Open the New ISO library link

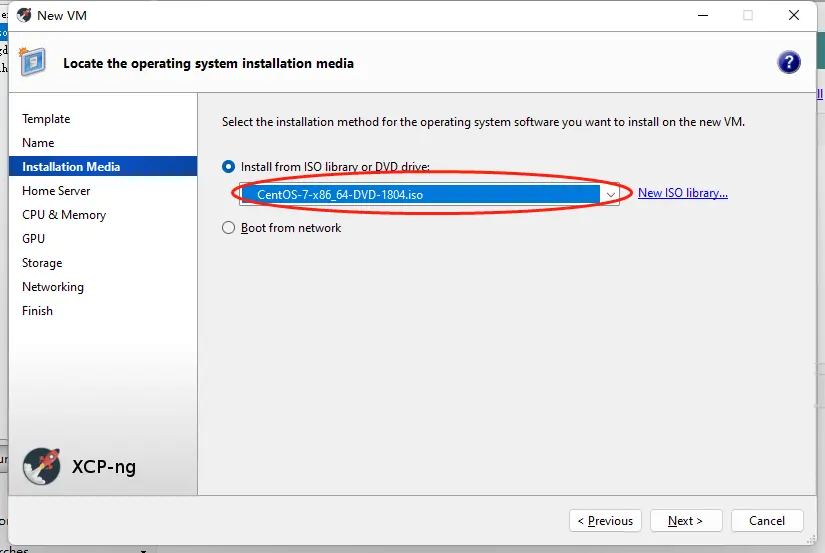coord(682,193)
